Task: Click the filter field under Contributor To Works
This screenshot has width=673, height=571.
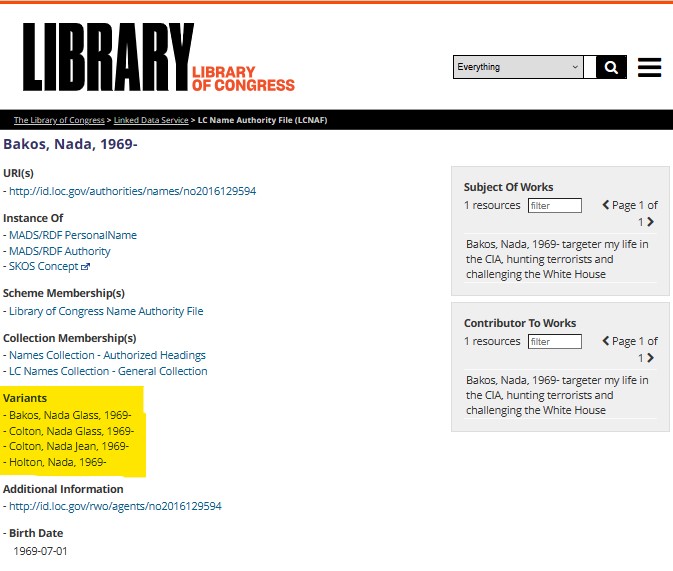Action: 555,342
